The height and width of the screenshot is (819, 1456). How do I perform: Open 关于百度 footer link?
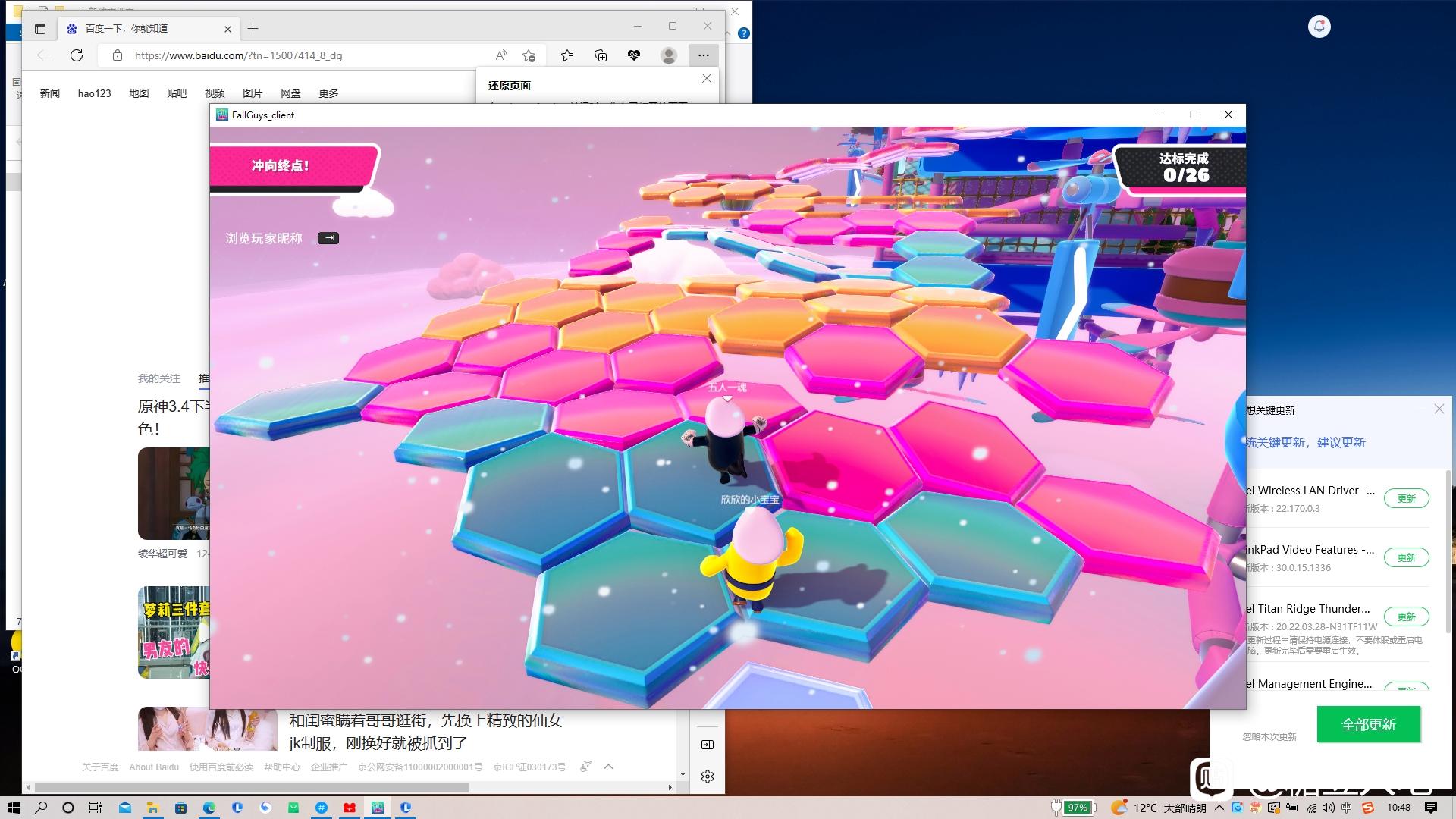click(x=100, y=767)
